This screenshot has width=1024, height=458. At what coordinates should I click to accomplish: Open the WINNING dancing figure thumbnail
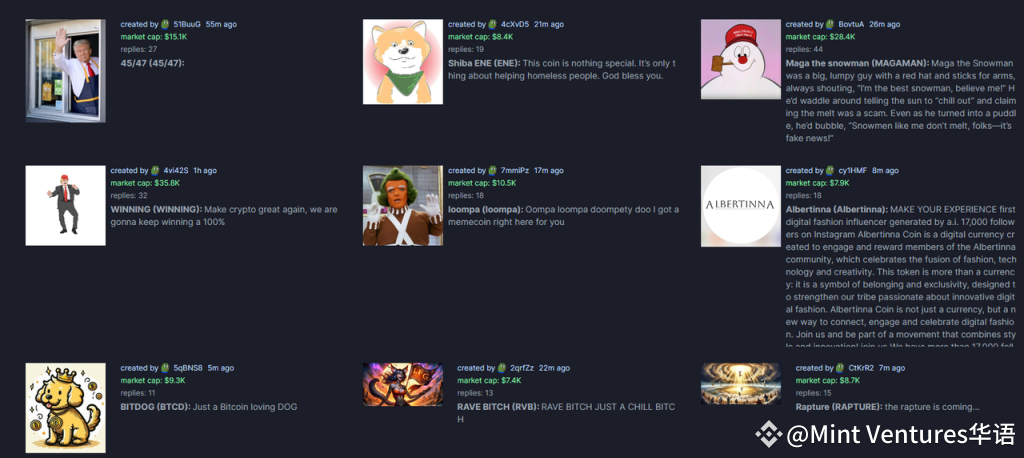pyautogui.click(x=65, y=205)
